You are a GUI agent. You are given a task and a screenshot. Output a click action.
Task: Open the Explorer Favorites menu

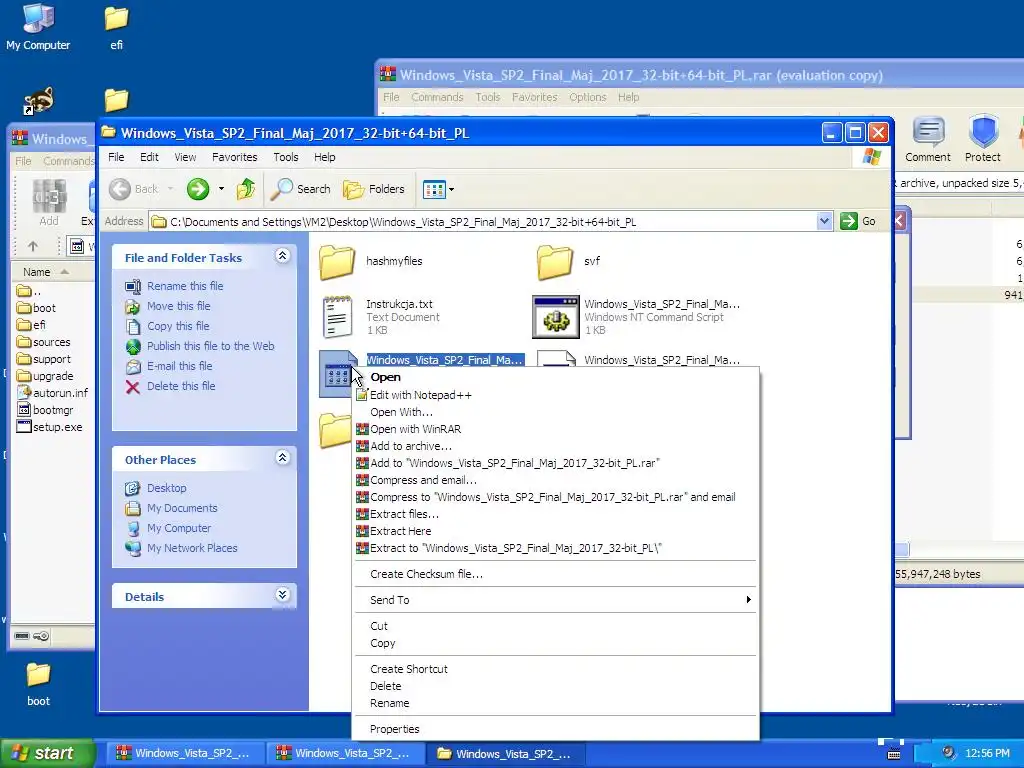tap(234, 157)
